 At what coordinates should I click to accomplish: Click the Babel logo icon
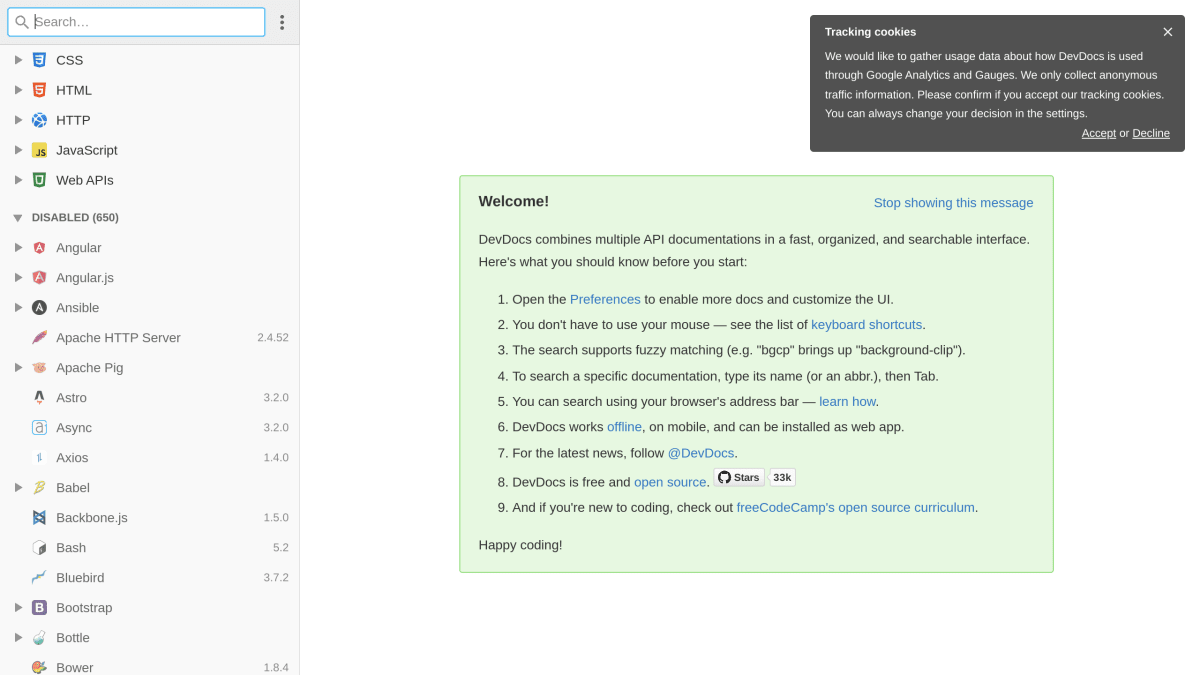39,488
